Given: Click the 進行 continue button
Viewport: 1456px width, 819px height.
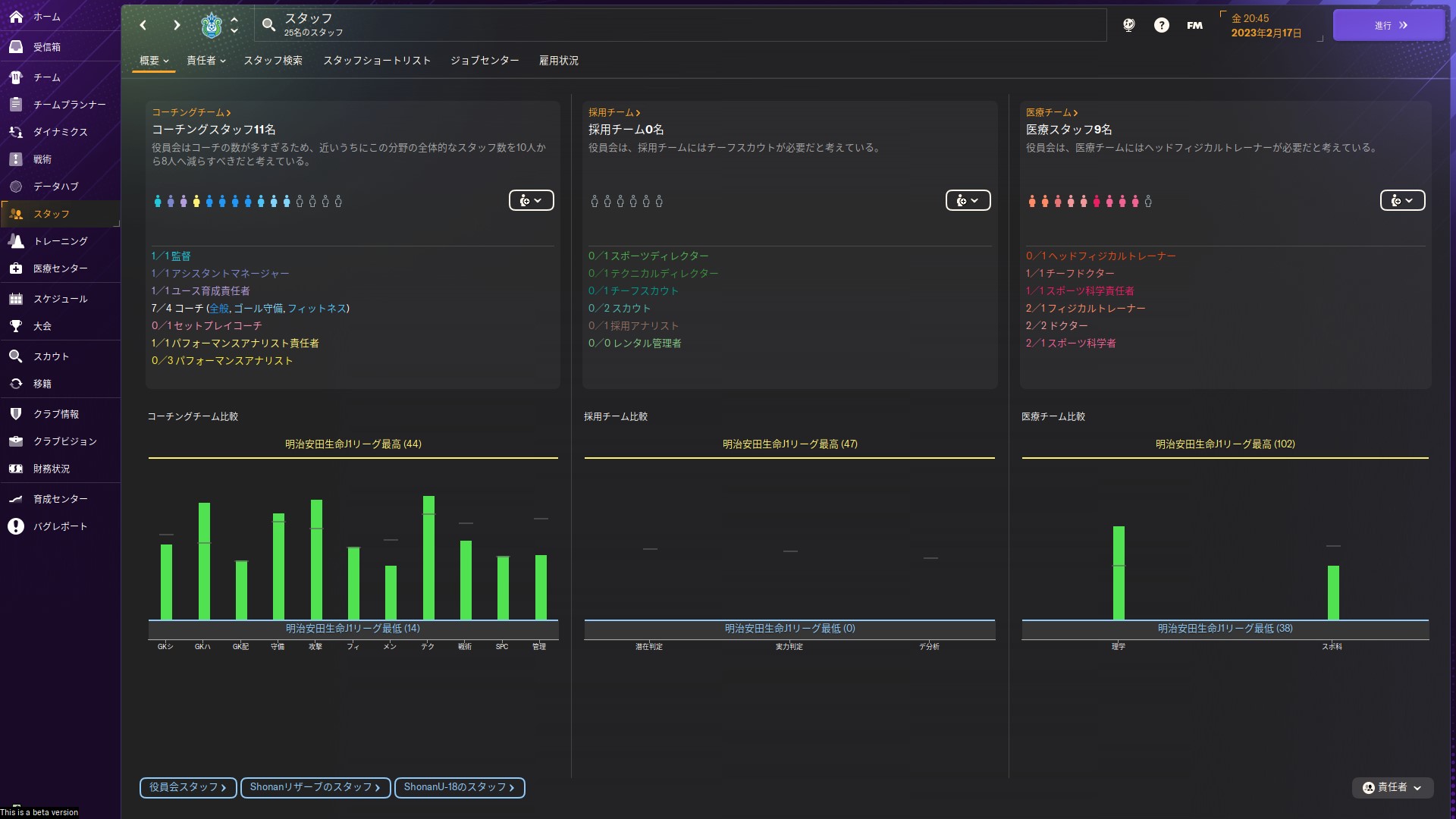Looking at the screenshot, I should coord(1389,25).
